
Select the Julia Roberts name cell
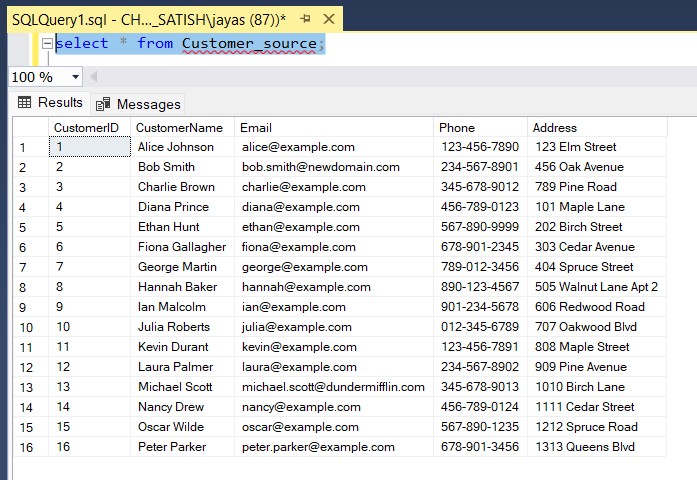point(182,327)
